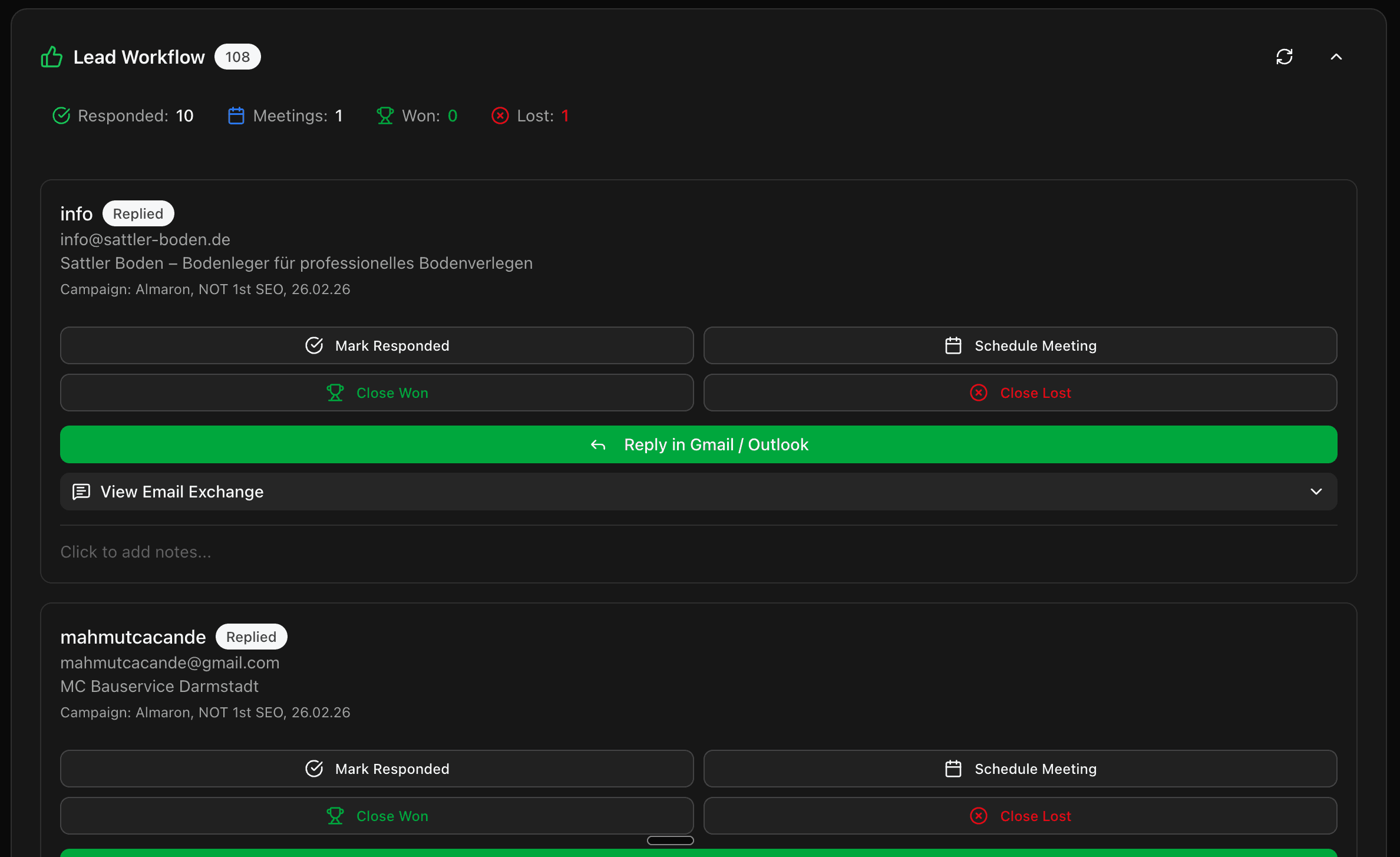Click the thumbs-up Lead Workflow icon
The width and height of the screenshot is (1400, 857).
[52, 57]
